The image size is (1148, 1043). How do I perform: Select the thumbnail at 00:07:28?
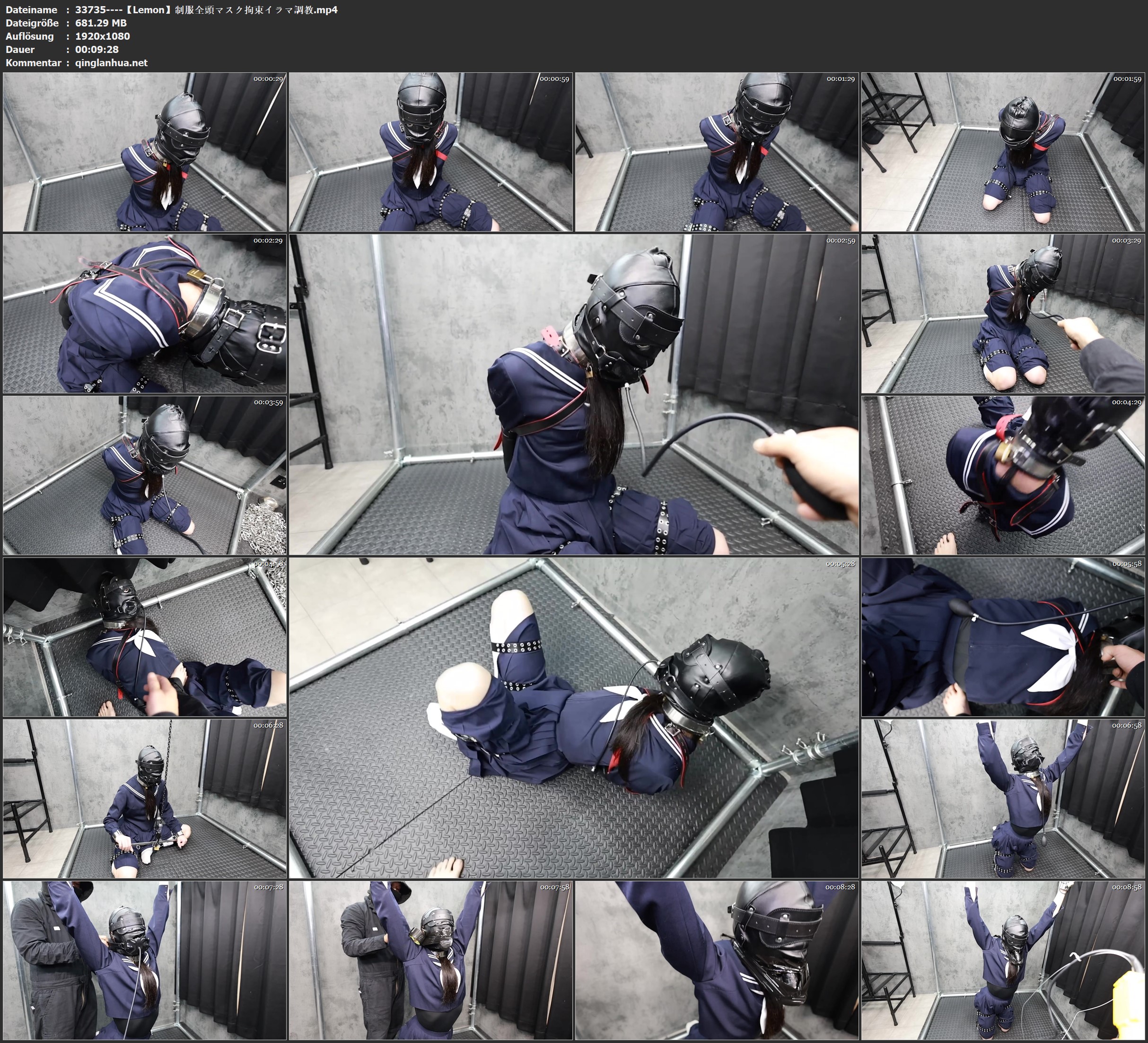tap(145, 960)
